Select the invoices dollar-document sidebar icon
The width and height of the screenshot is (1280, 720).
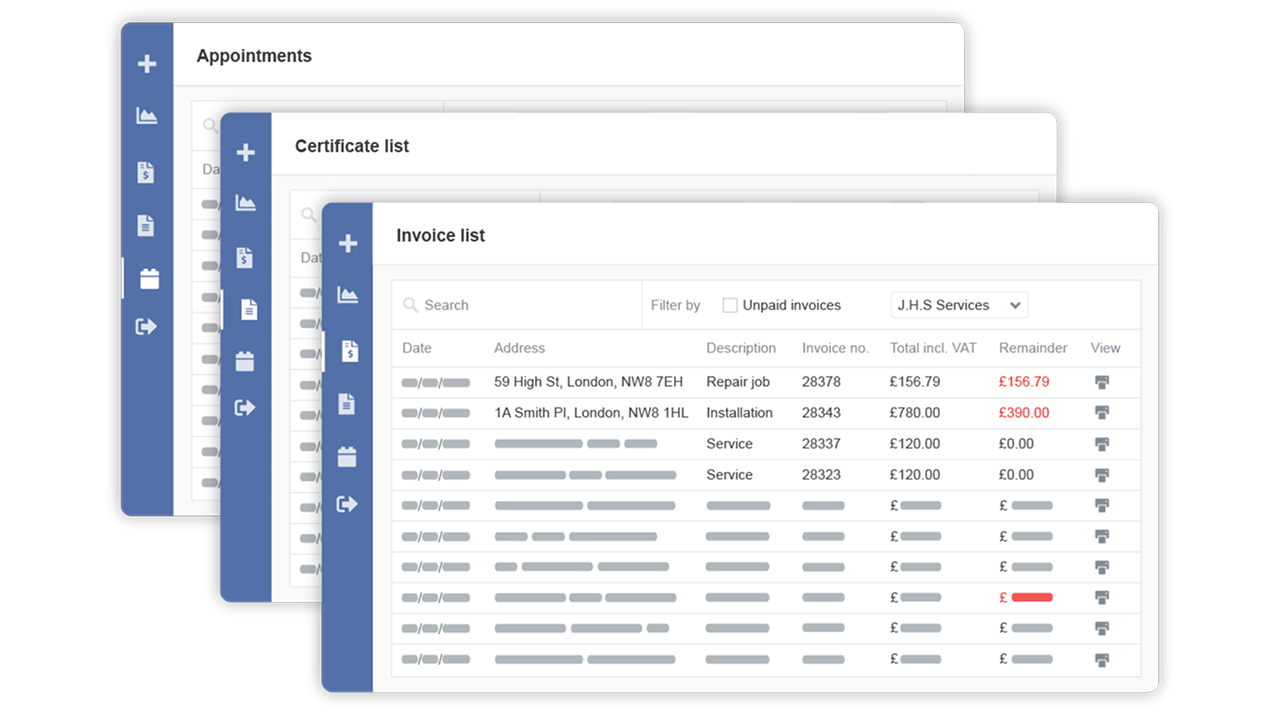pos(348,350)
